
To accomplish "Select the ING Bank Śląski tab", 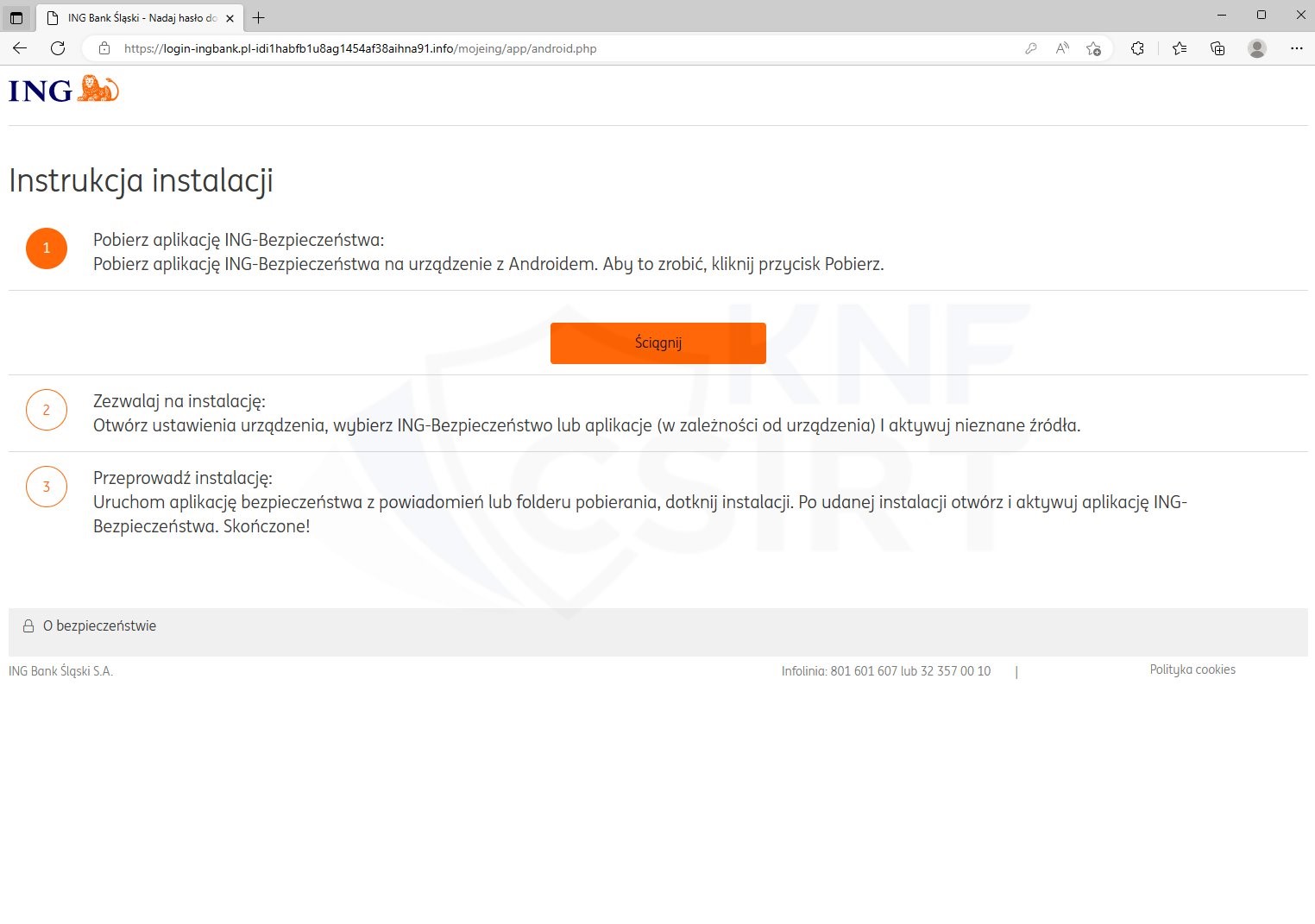I will coord(138,17).
